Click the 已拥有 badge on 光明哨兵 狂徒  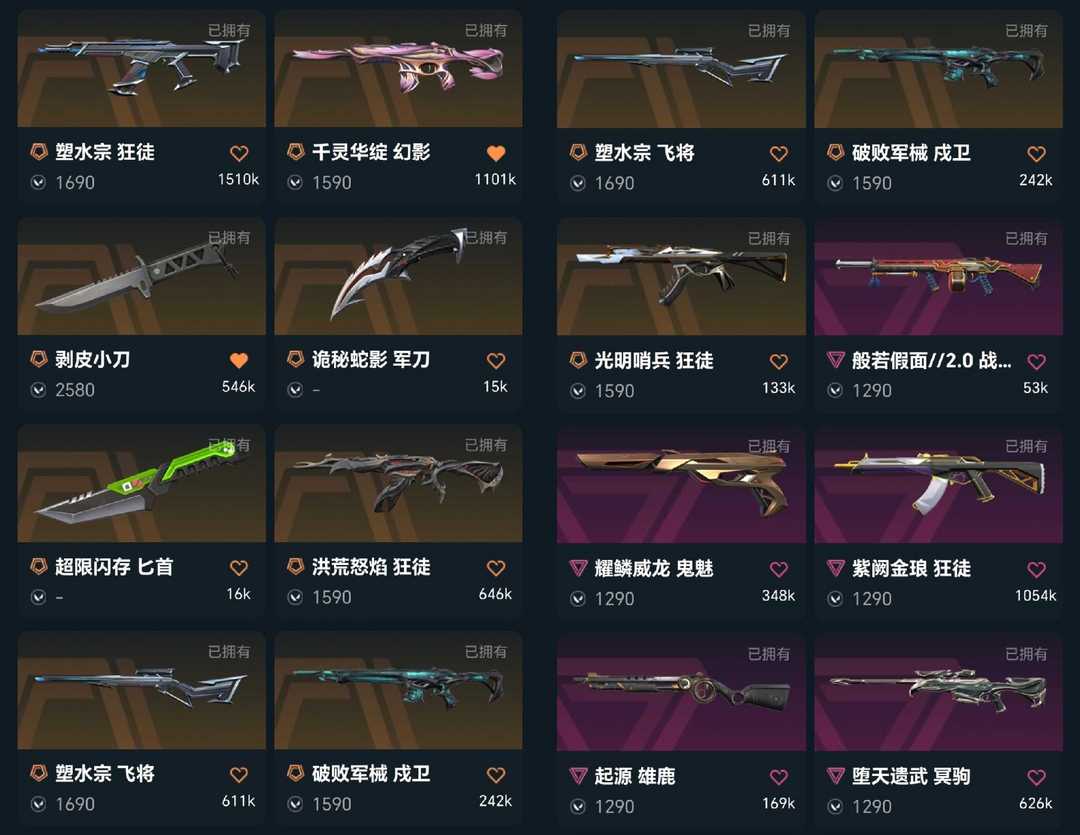point(769,238)
